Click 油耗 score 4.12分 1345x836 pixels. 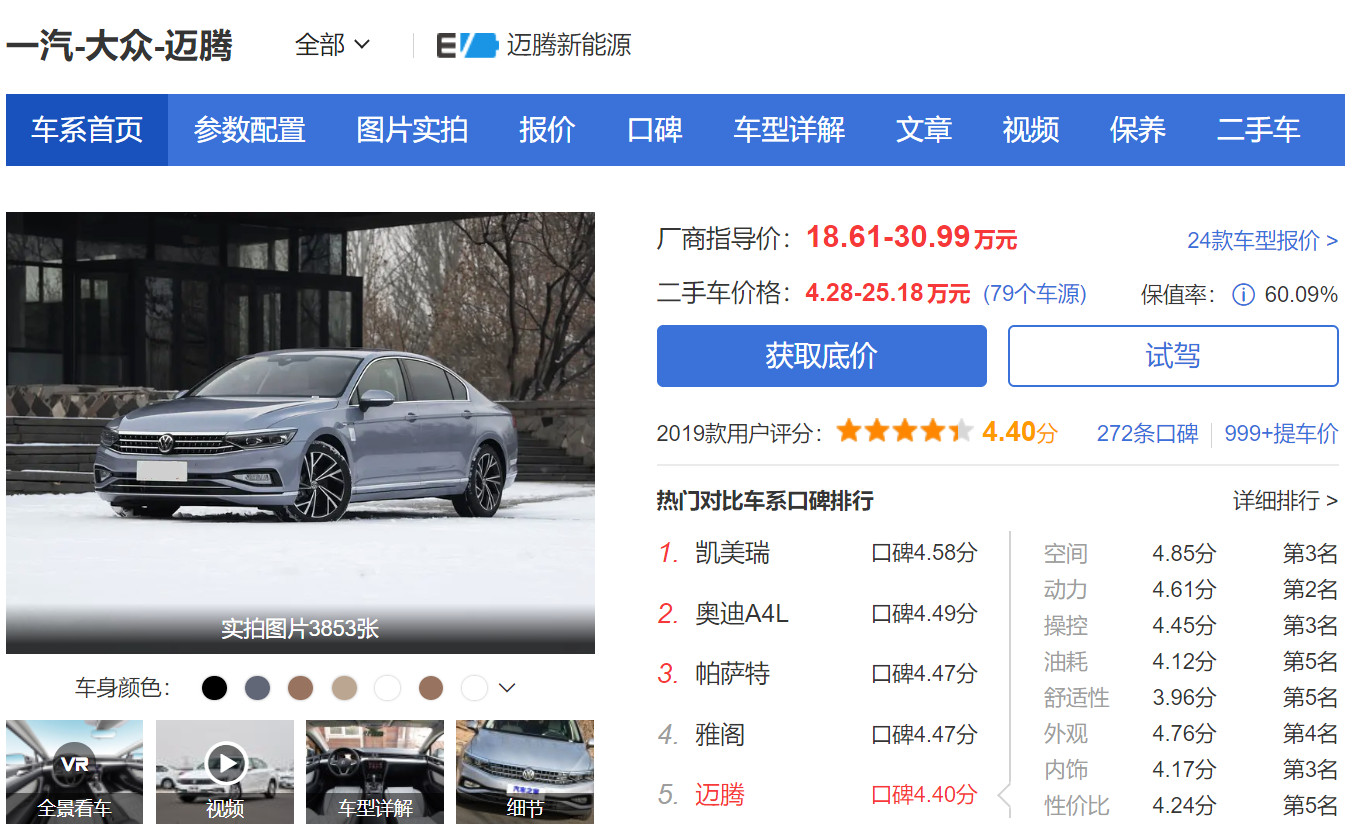click(x=1184, y=662)
